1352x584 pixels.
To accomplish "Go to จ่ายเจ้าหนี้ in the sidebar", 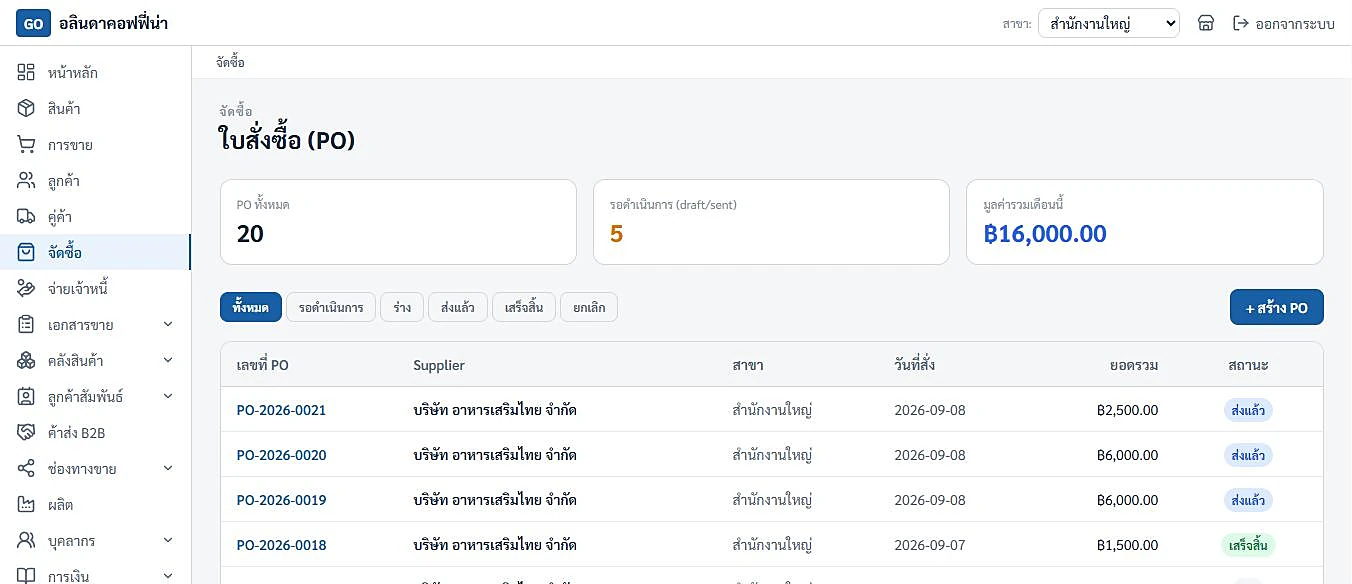I will pyautogui.click(x=95, y=289).
